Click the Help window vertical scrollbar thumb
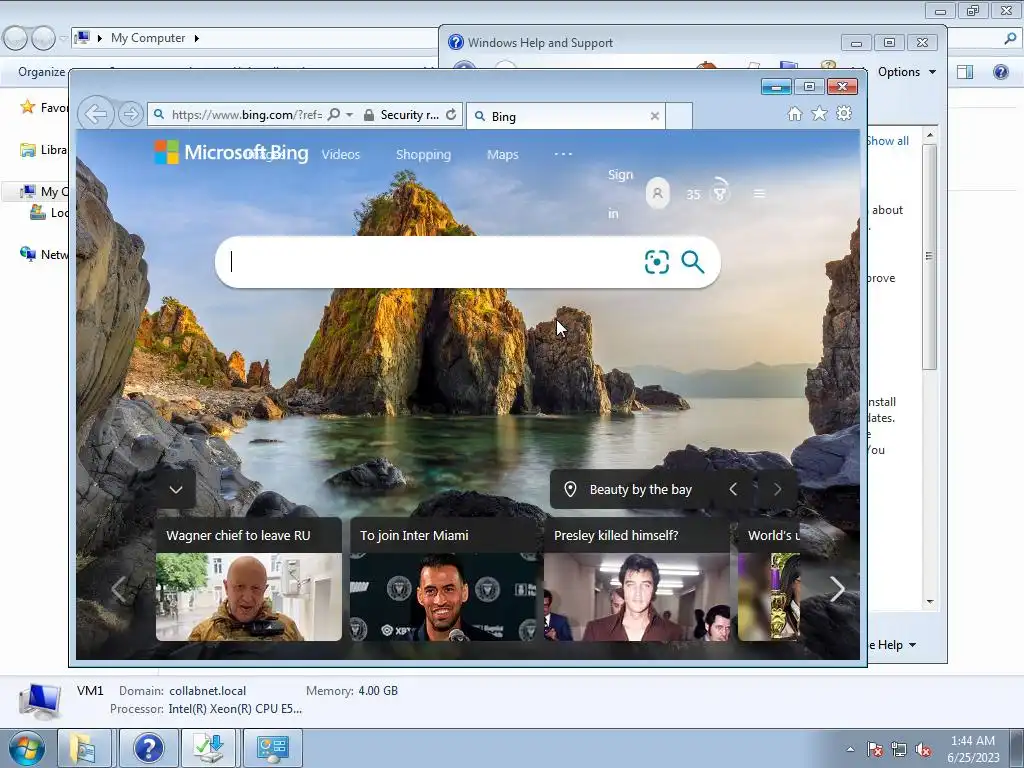The width and height of the screenshot is (1024, 768). tap(929, 256)
